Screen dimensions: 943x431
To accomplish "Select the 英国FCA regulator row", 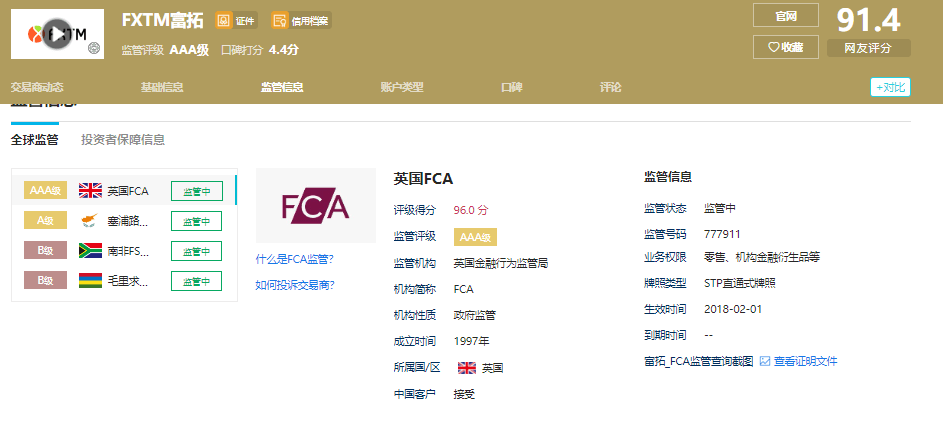I will (x=124, y=191).
